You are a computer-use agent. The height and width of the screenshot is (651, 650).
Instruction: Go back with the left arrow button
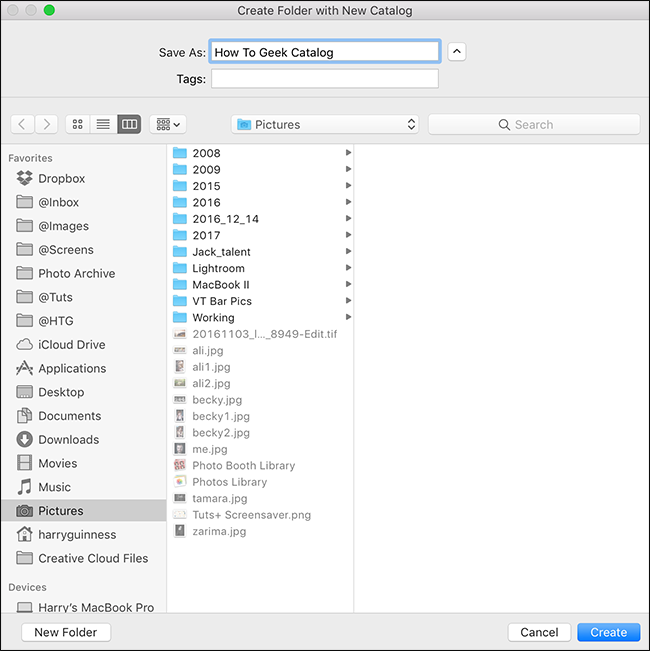click(23, 125)
